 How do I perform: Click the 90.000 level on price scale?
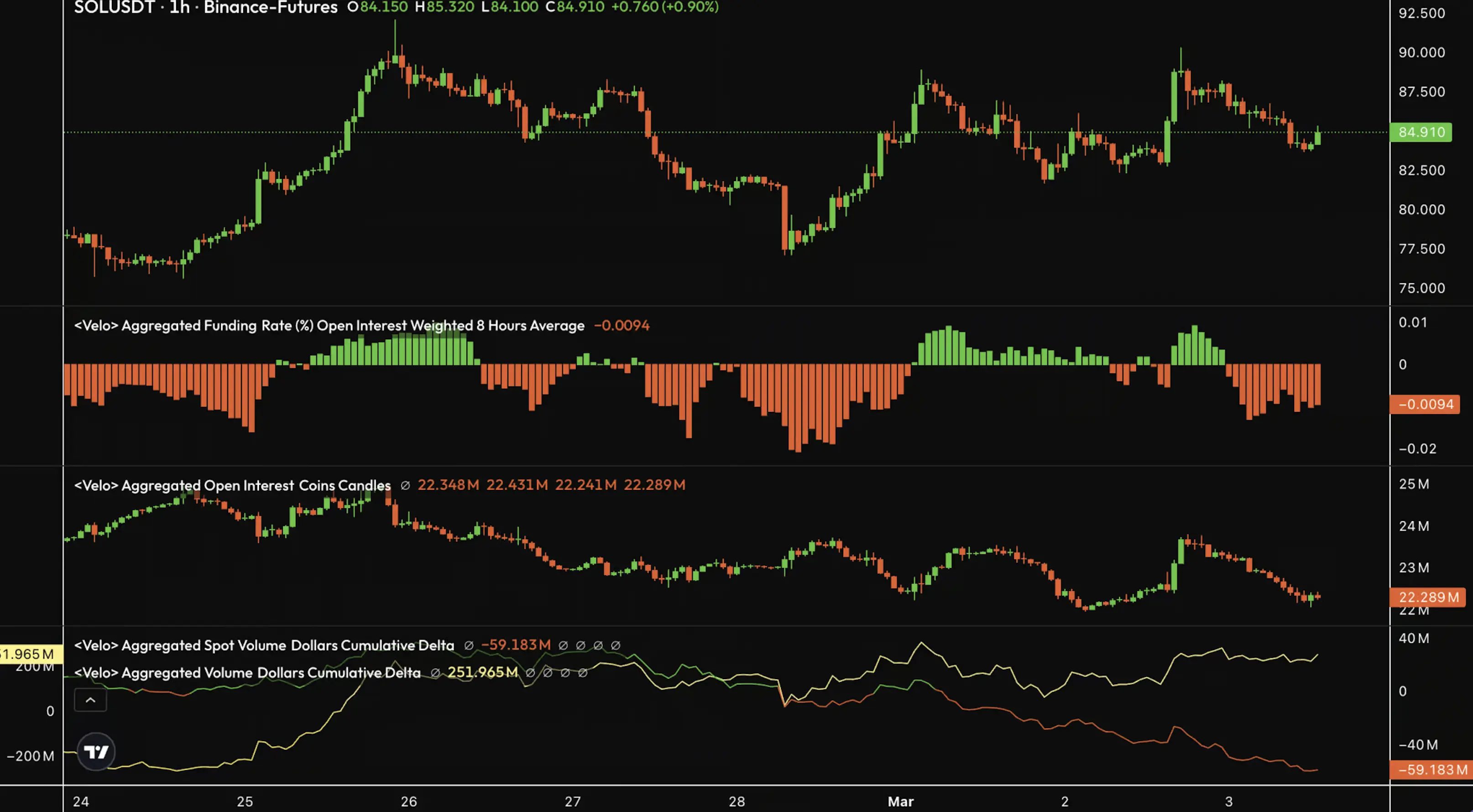coord(1421,52)
